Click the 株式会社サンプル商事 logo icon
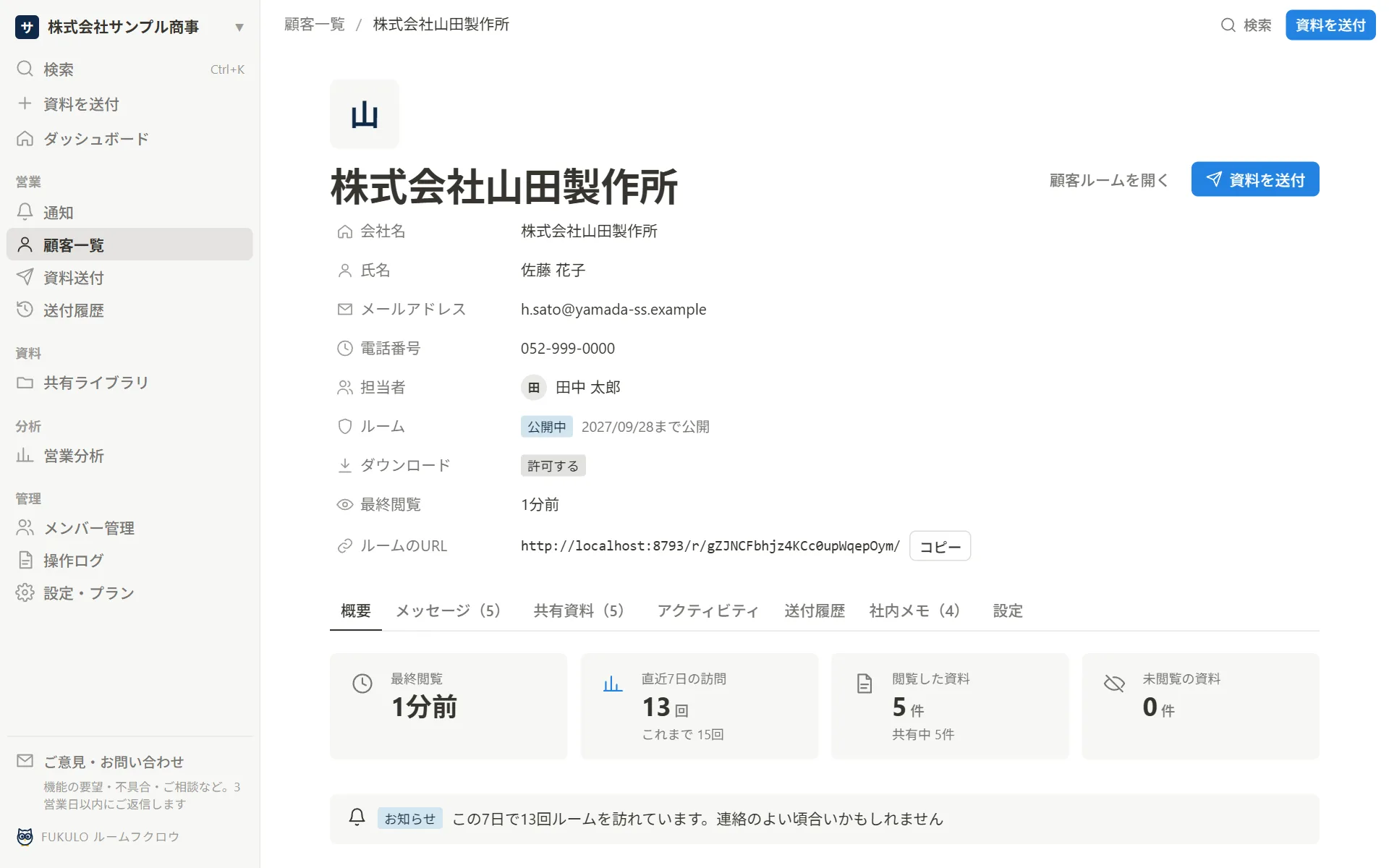Viewport: 1389px width, 868px height. tap(27, 27)
